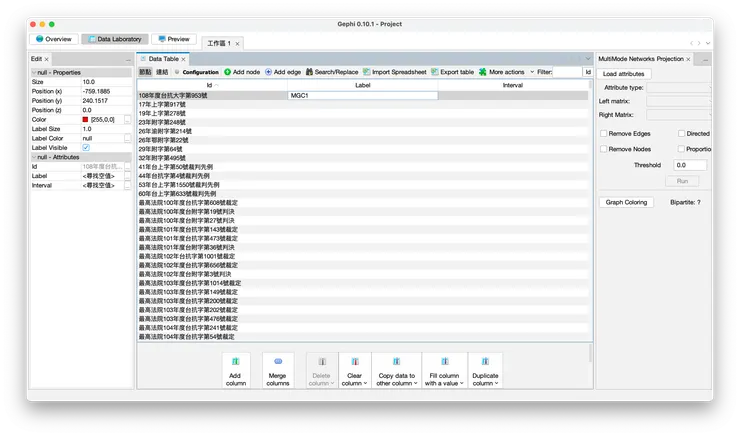Go to previous workspace arrow
The width and height of the screenshot is (740, 436).
click(691, 43)
